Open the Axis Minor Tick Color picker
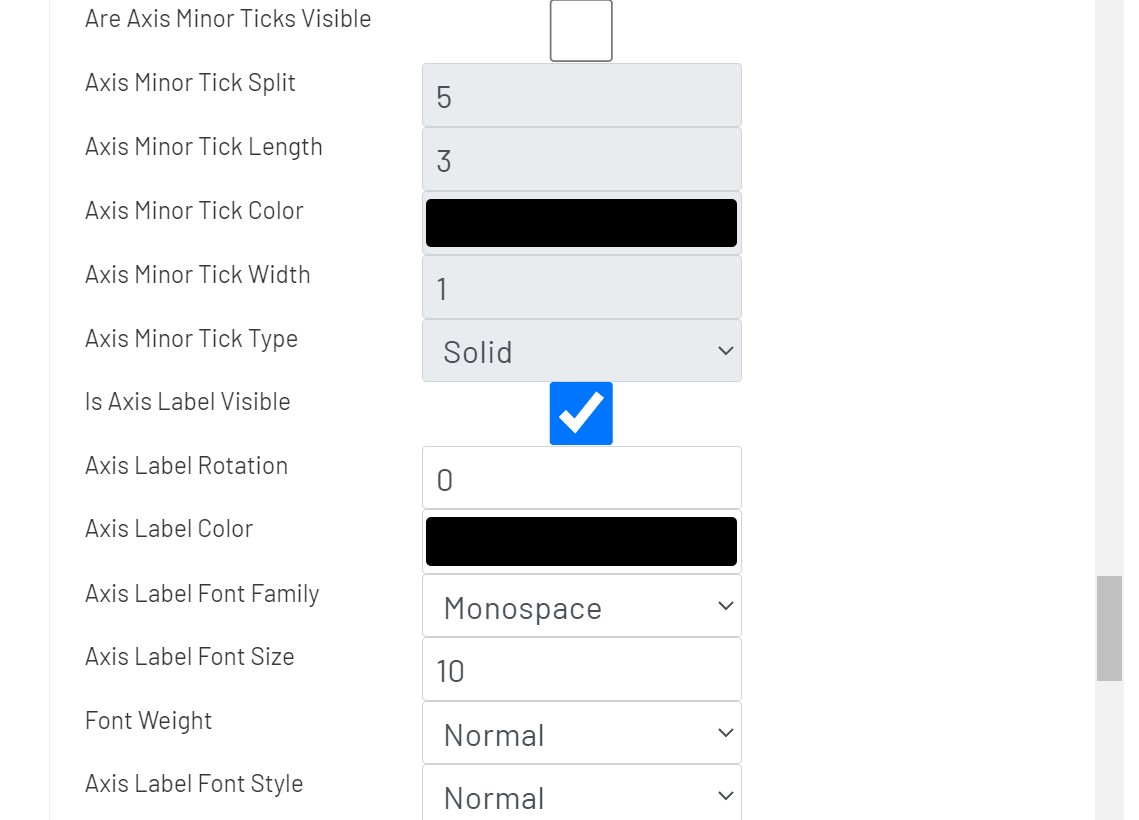Screen dimensions: 1139x820 581,222
